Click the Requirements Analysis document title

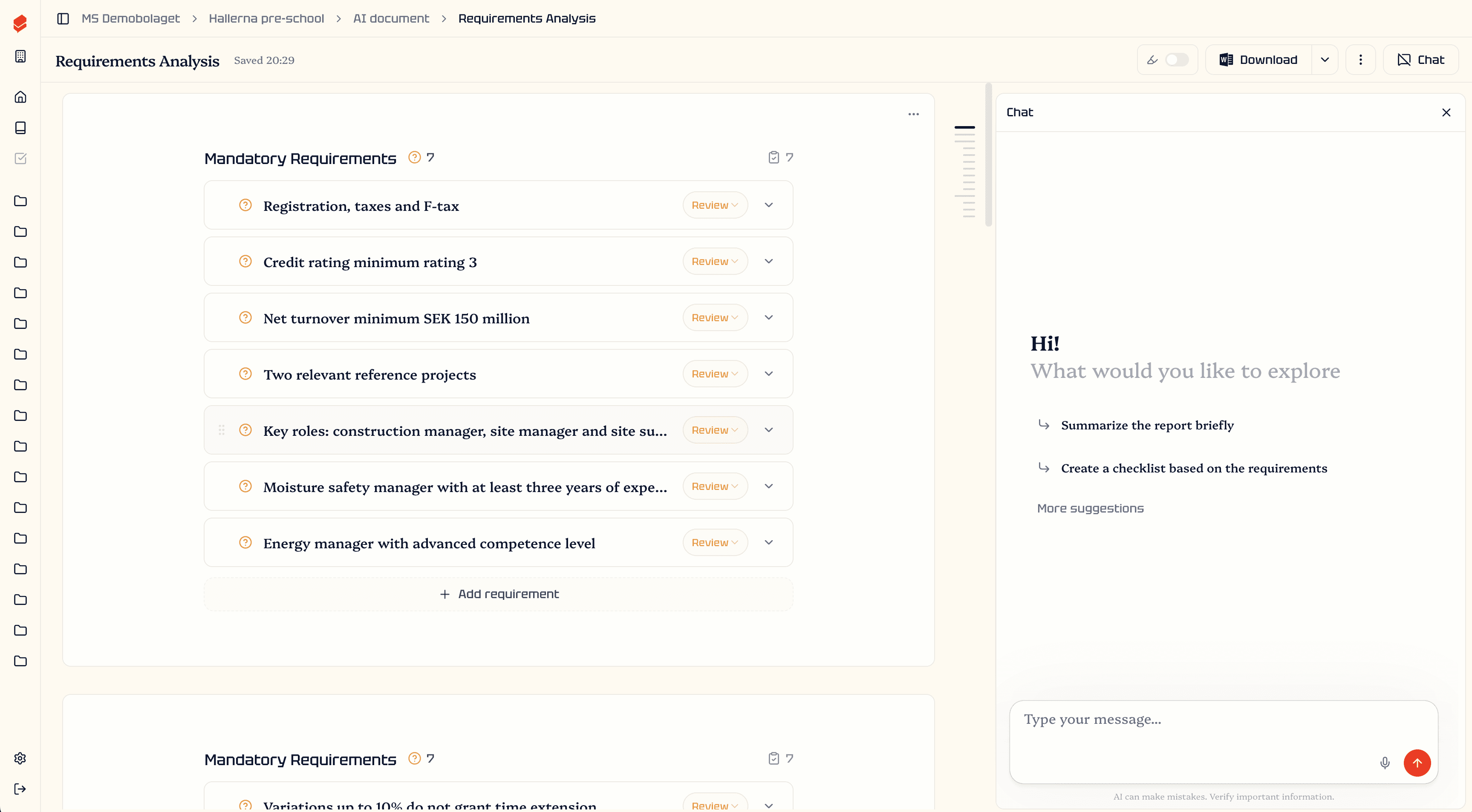137,60
